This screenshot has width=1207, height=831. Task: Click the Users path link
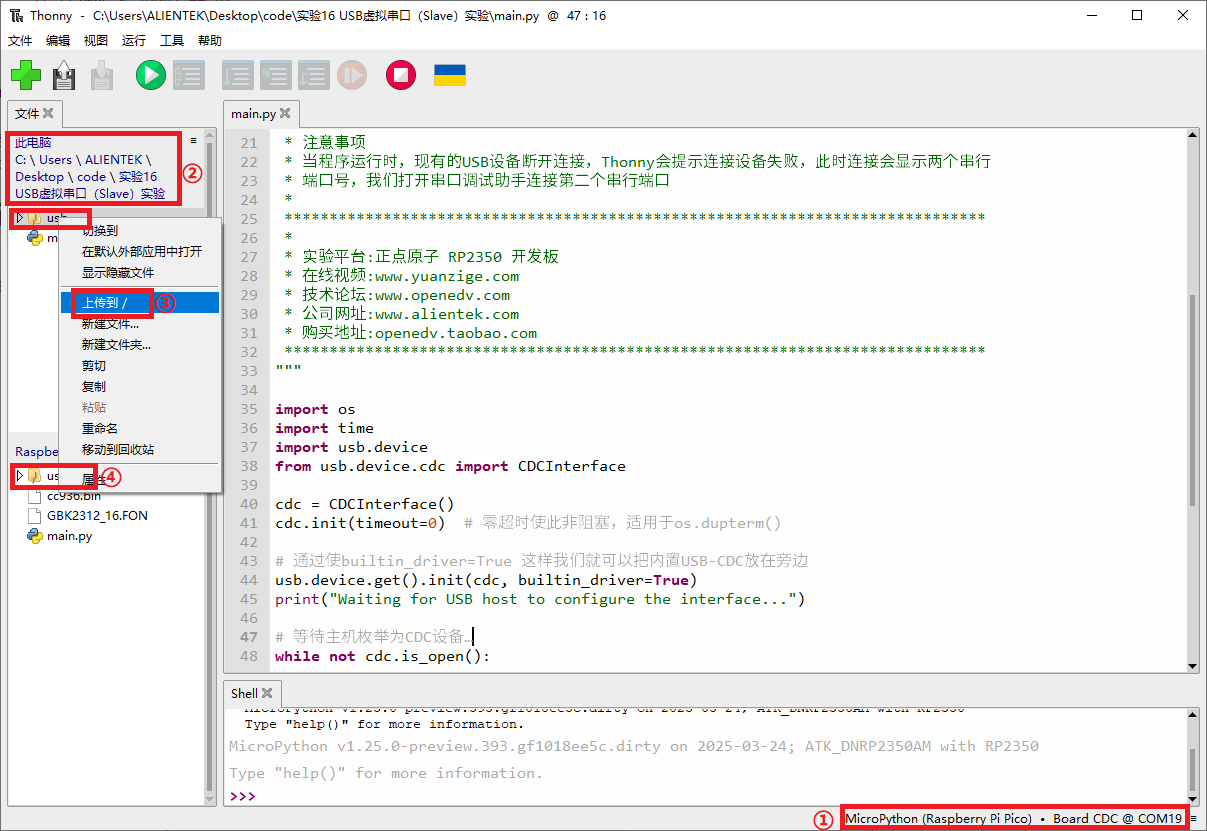(x=56, y=159)
